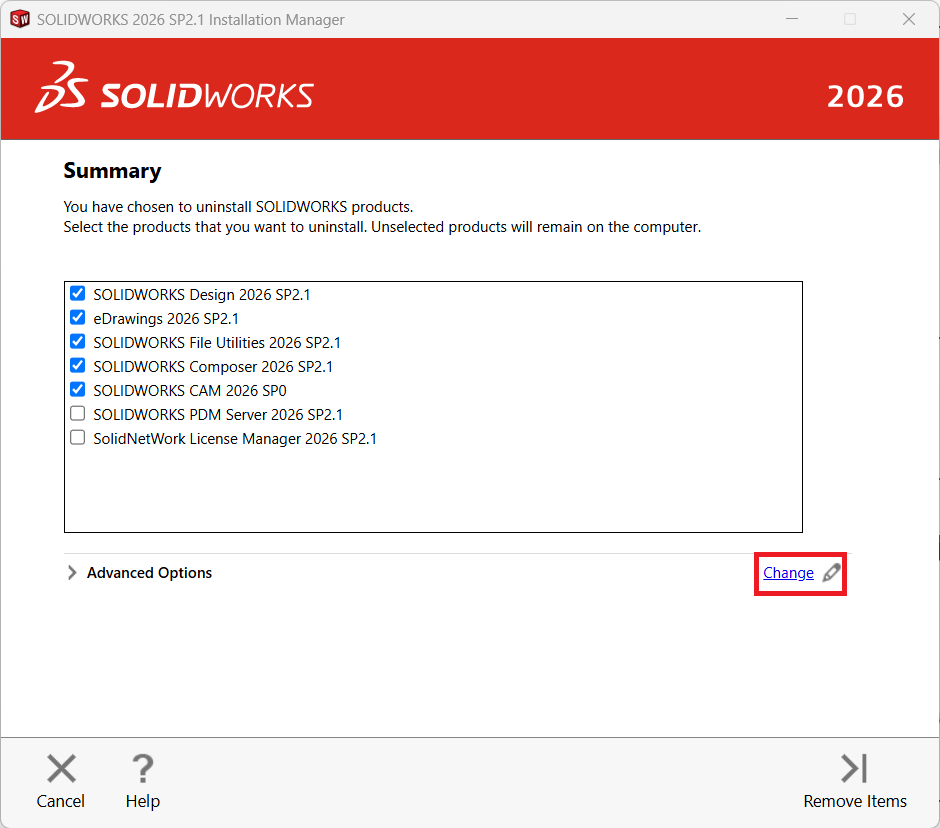This screenshot has height=828, width=940.
Task: Click the Change link
Action: (788, 573)
